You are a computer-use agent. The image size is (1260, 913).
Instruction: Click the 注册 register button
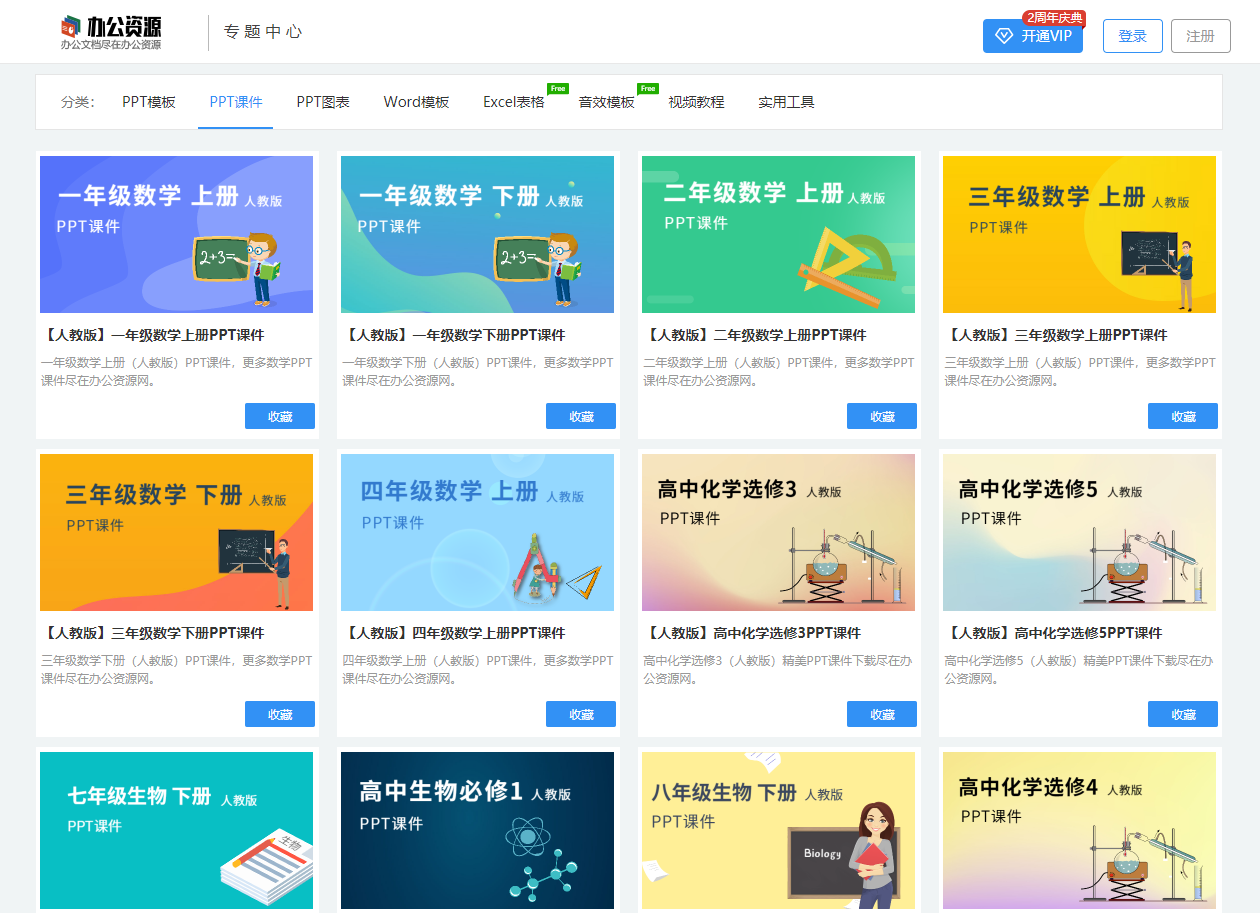[x=1200, y=35]
